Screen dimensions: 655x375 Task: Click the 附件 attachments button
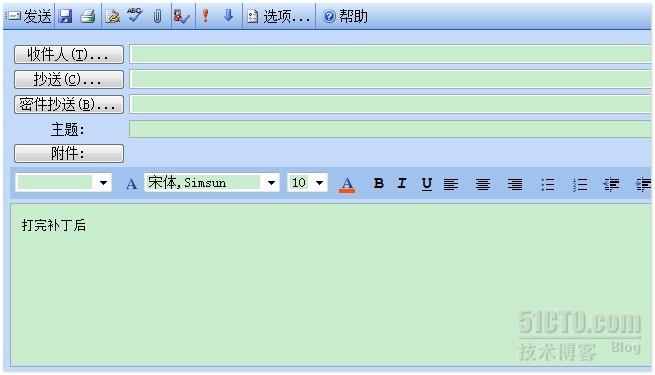click(69, 154)
